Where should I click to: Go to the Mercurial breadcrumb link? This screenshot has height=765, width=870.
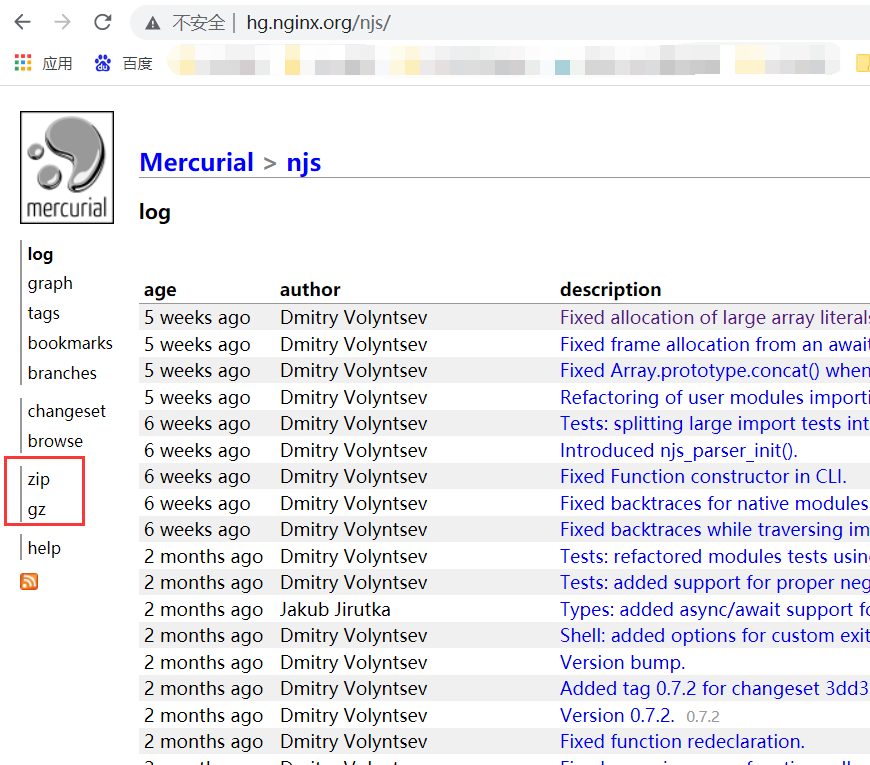coord(196,161)
